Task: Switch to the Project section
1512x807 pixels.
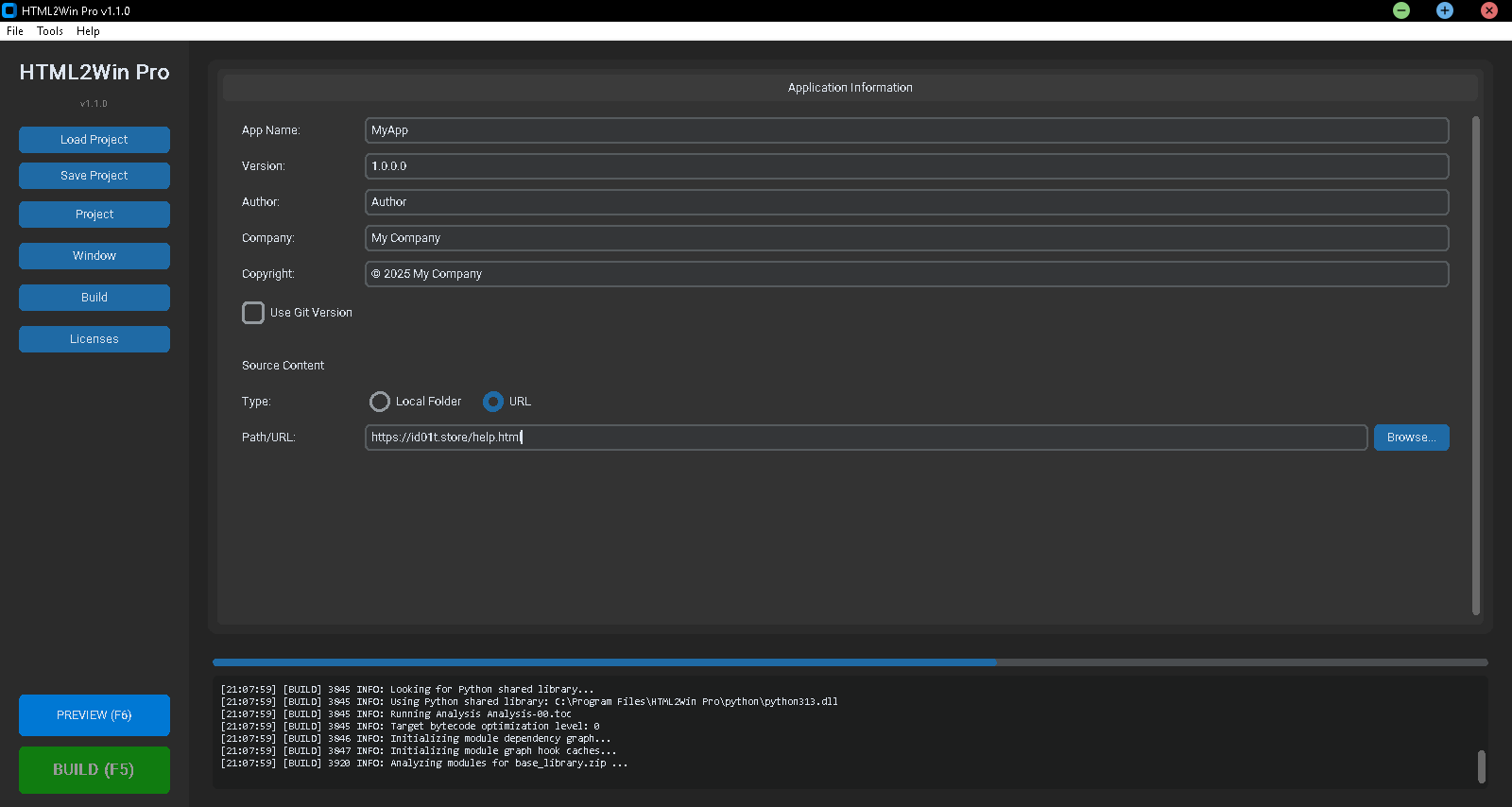Action: (x=94, y=215)
